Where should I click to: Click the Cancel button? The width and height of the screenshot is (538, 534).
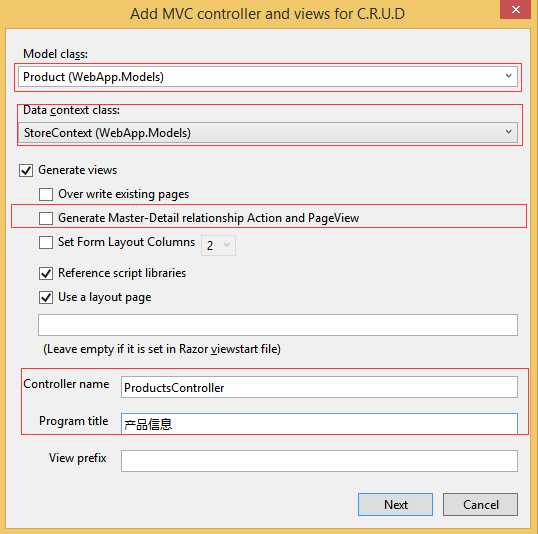(480, 504)
